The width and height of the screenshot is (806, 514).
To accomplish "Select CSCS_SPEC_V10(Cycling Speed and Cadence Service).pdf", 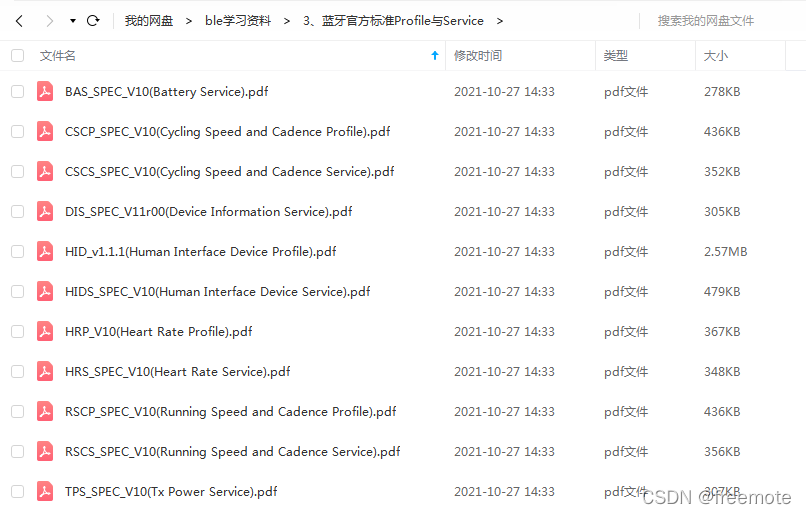I will pos(230,172).
